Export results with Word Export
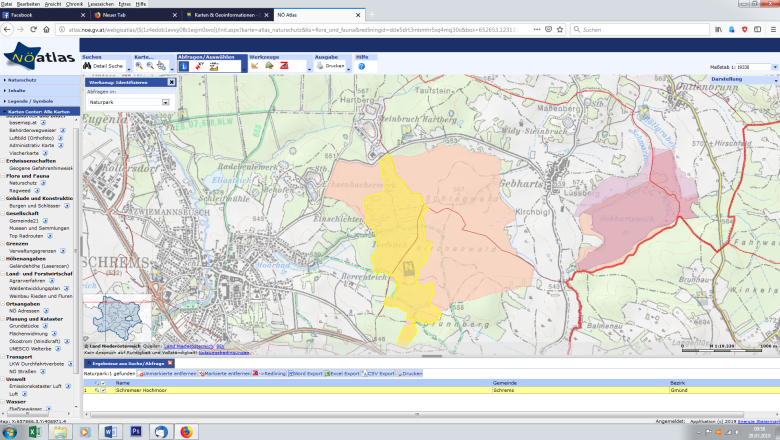 pos(305,373)
